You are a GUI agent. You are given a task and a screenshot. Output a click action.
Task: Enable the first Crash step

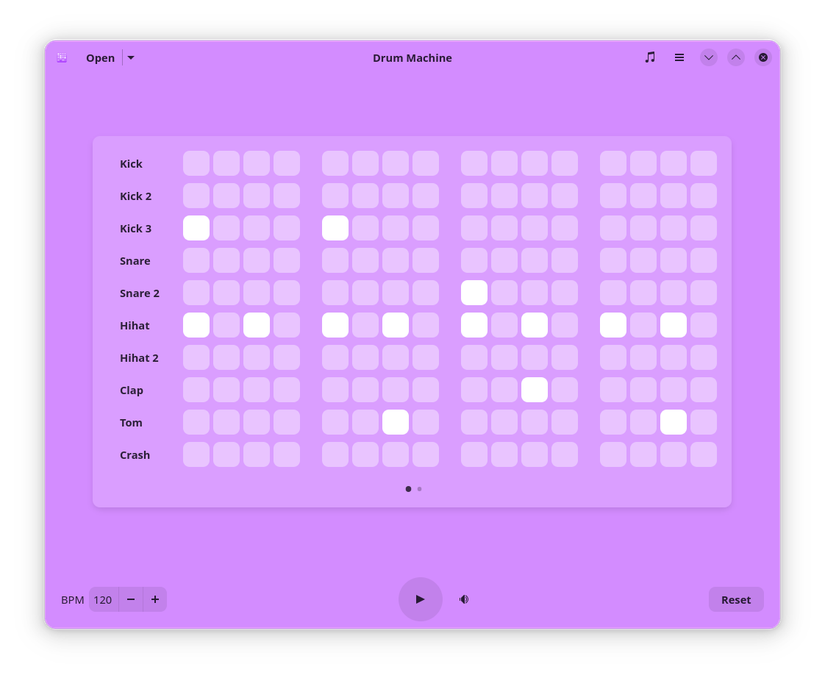(196, 454)
